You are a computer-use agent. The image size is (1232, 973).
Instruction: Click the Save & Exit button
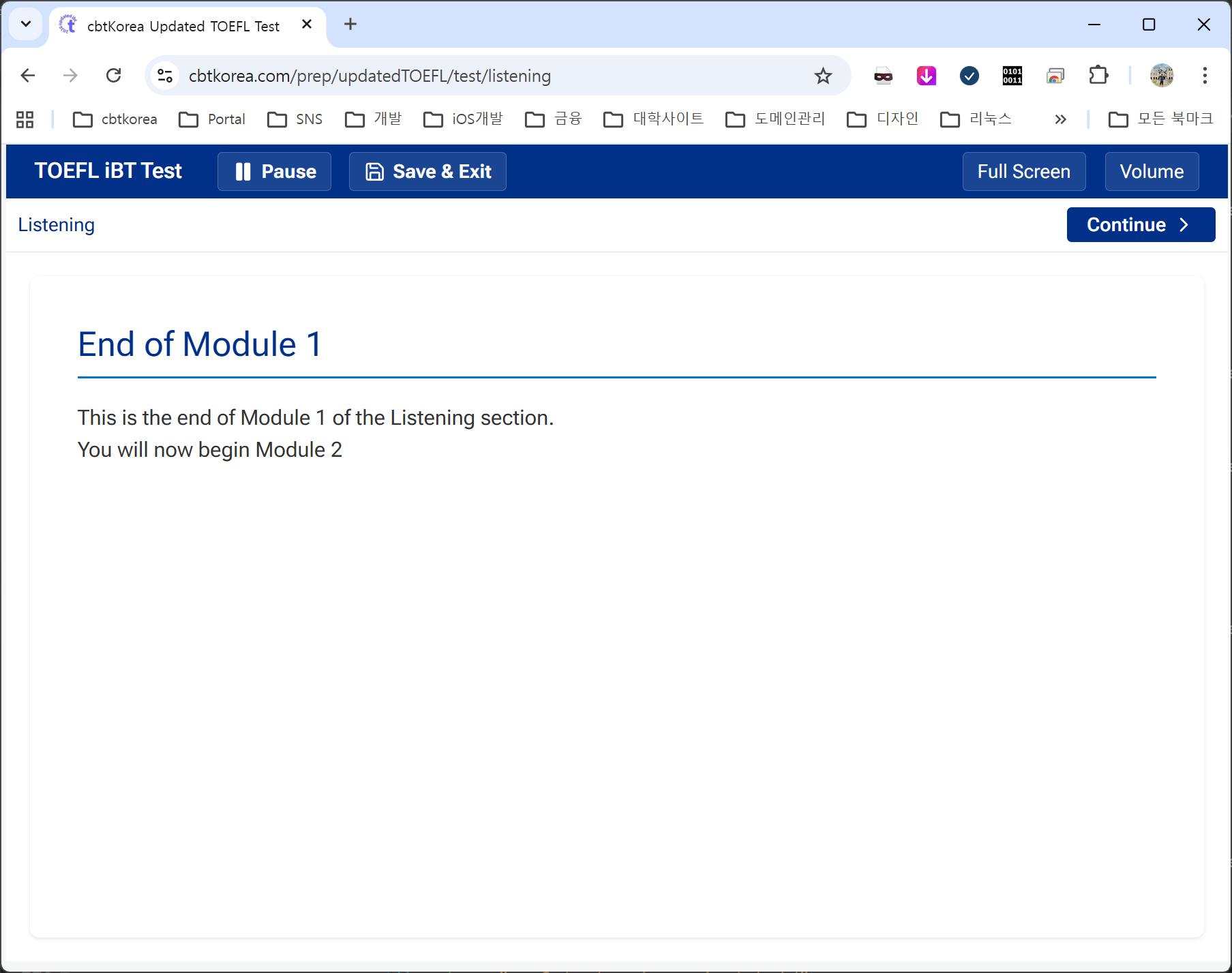click(427, 171)
